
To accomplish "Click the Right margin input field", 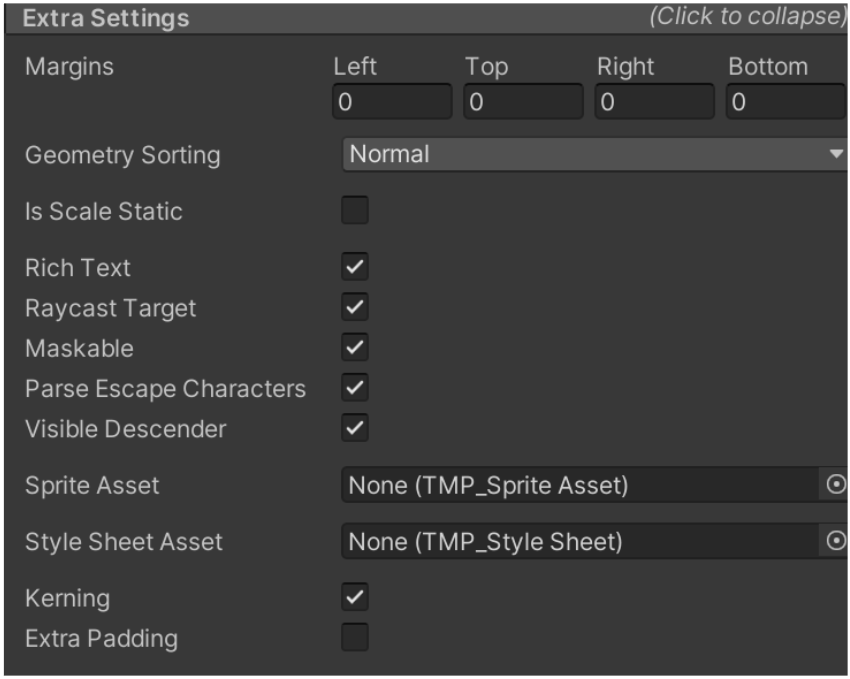I will point(655,102).
